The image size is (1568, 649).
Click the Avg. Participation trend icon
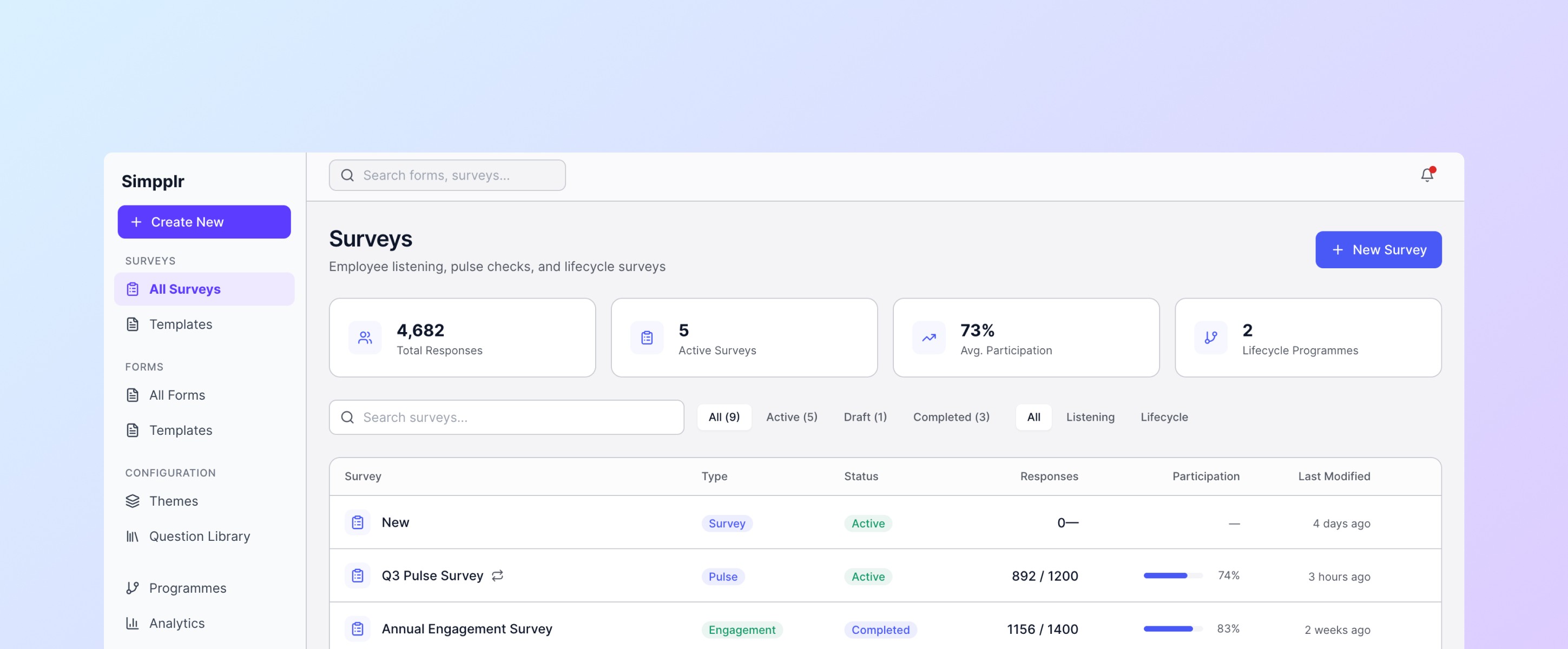(928, 337)
